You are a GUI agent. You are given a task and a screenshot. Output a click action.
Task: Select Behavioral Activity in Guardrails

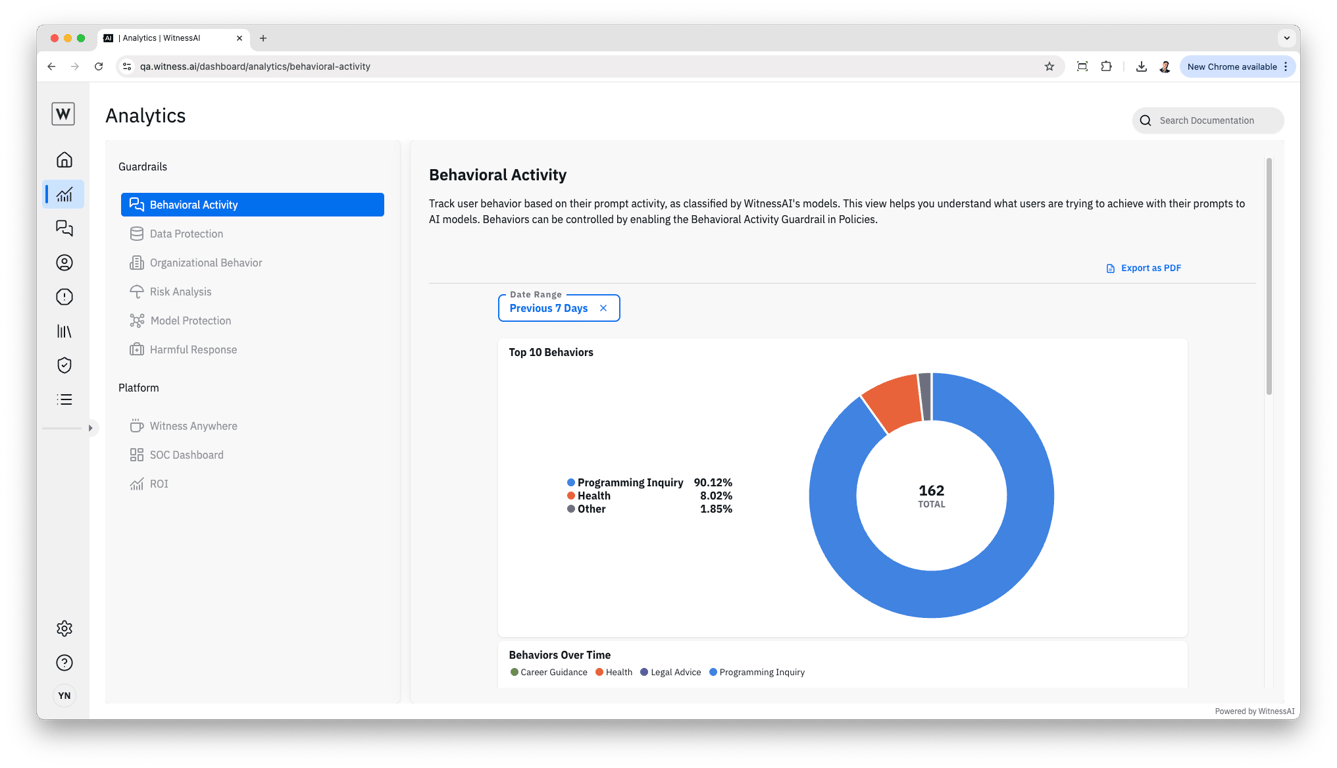(252, 205)
